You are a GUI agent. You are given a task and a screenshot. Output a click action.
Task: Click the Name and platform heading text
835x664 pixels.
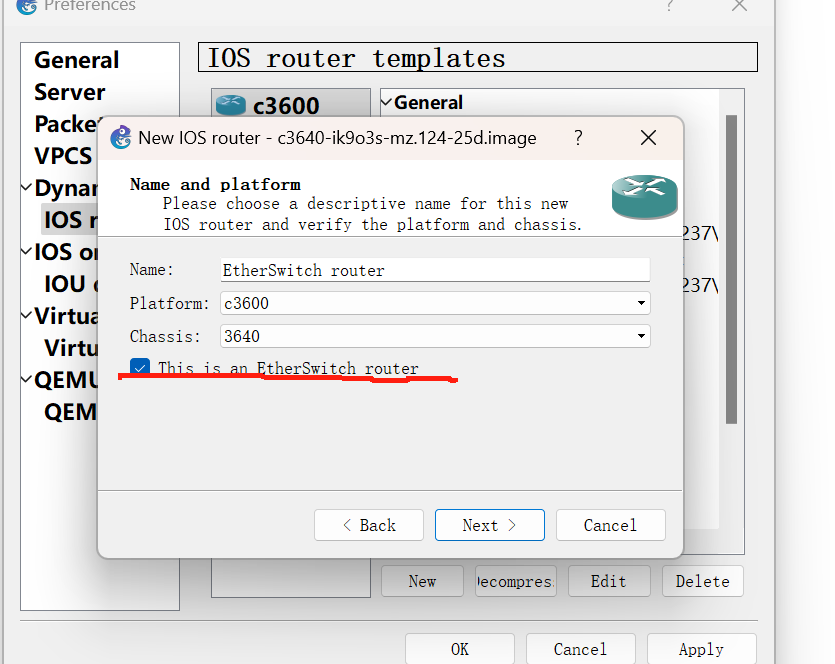click(x=215, y=184)
